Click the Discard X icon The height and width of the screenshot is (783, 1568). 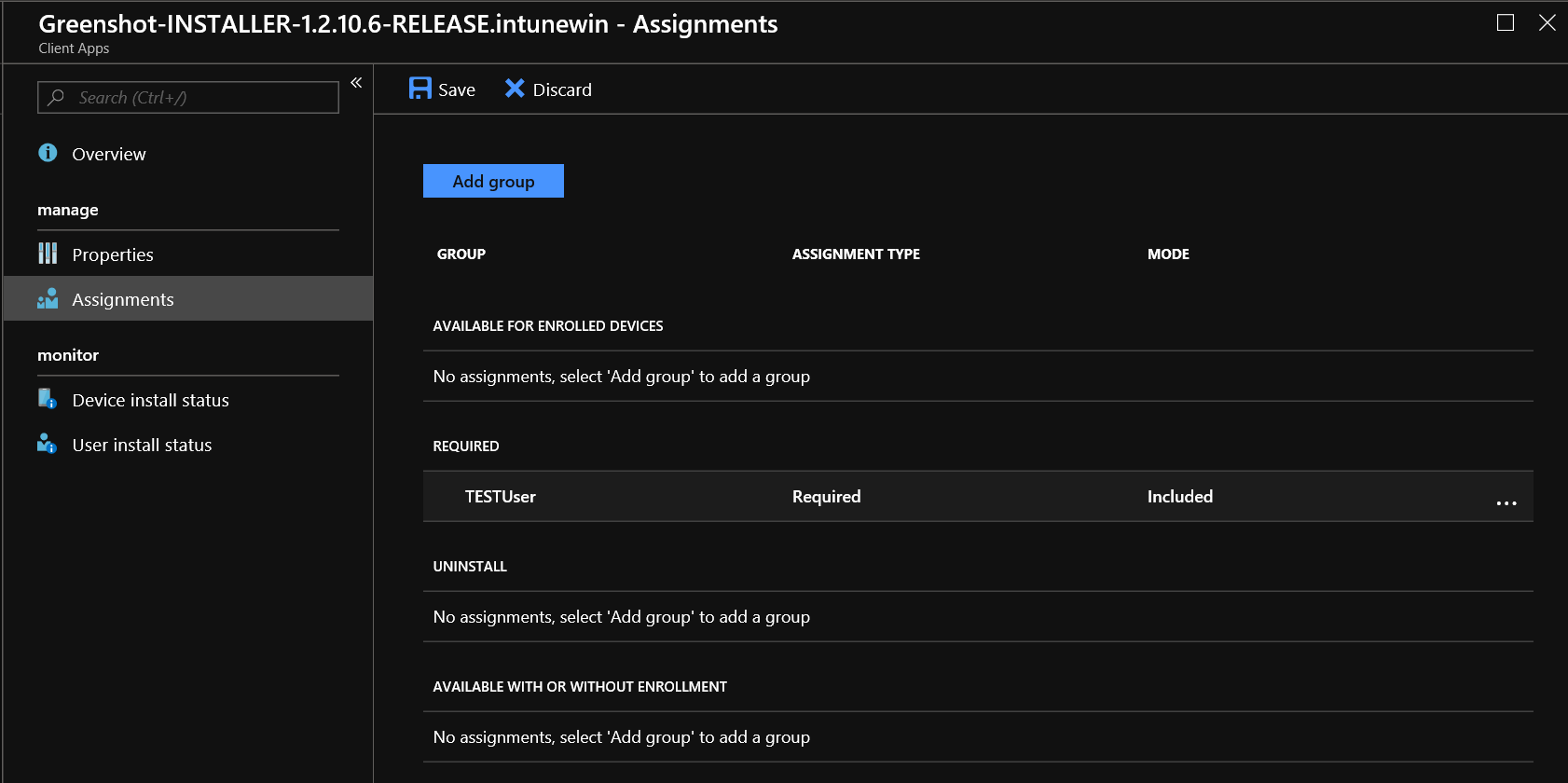pyautogui.click(x=515, y=89)
